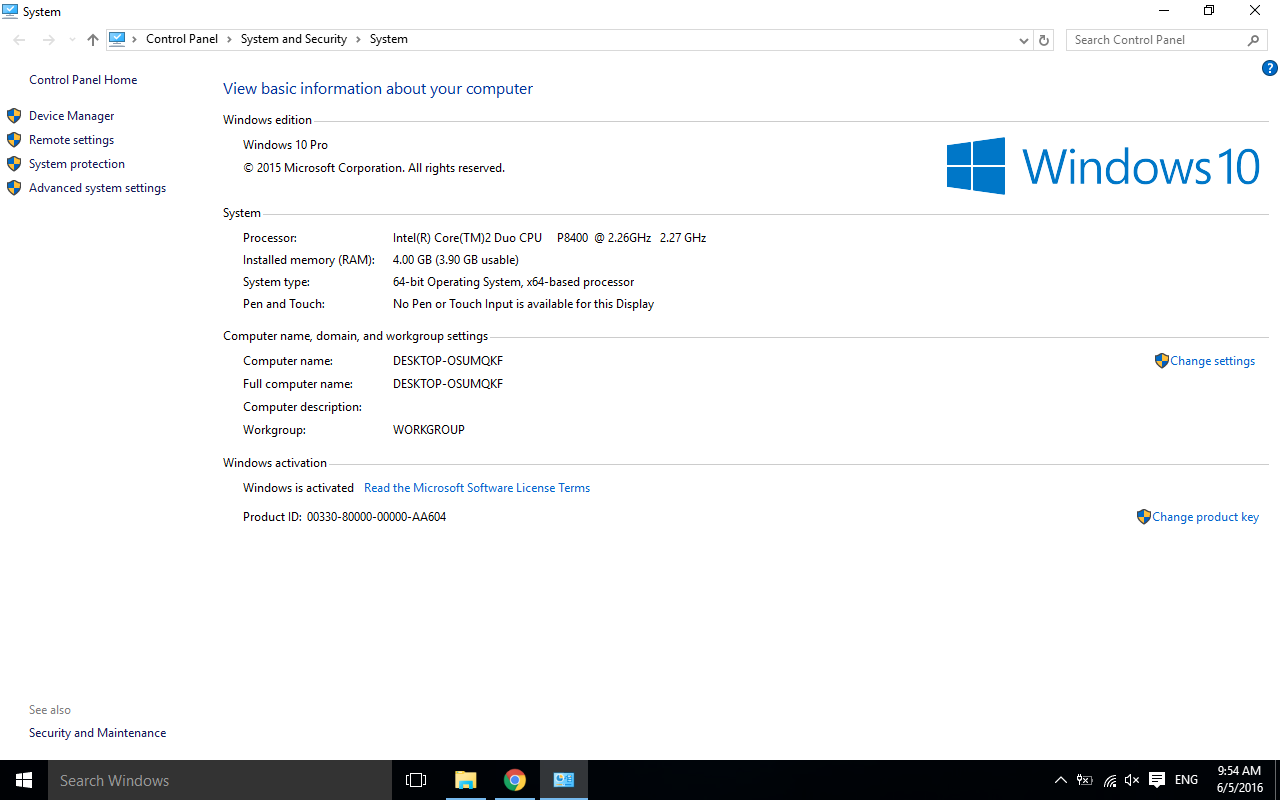Click the Help question mark icon
1280x800 pixels.
(x=1270, y=68)
